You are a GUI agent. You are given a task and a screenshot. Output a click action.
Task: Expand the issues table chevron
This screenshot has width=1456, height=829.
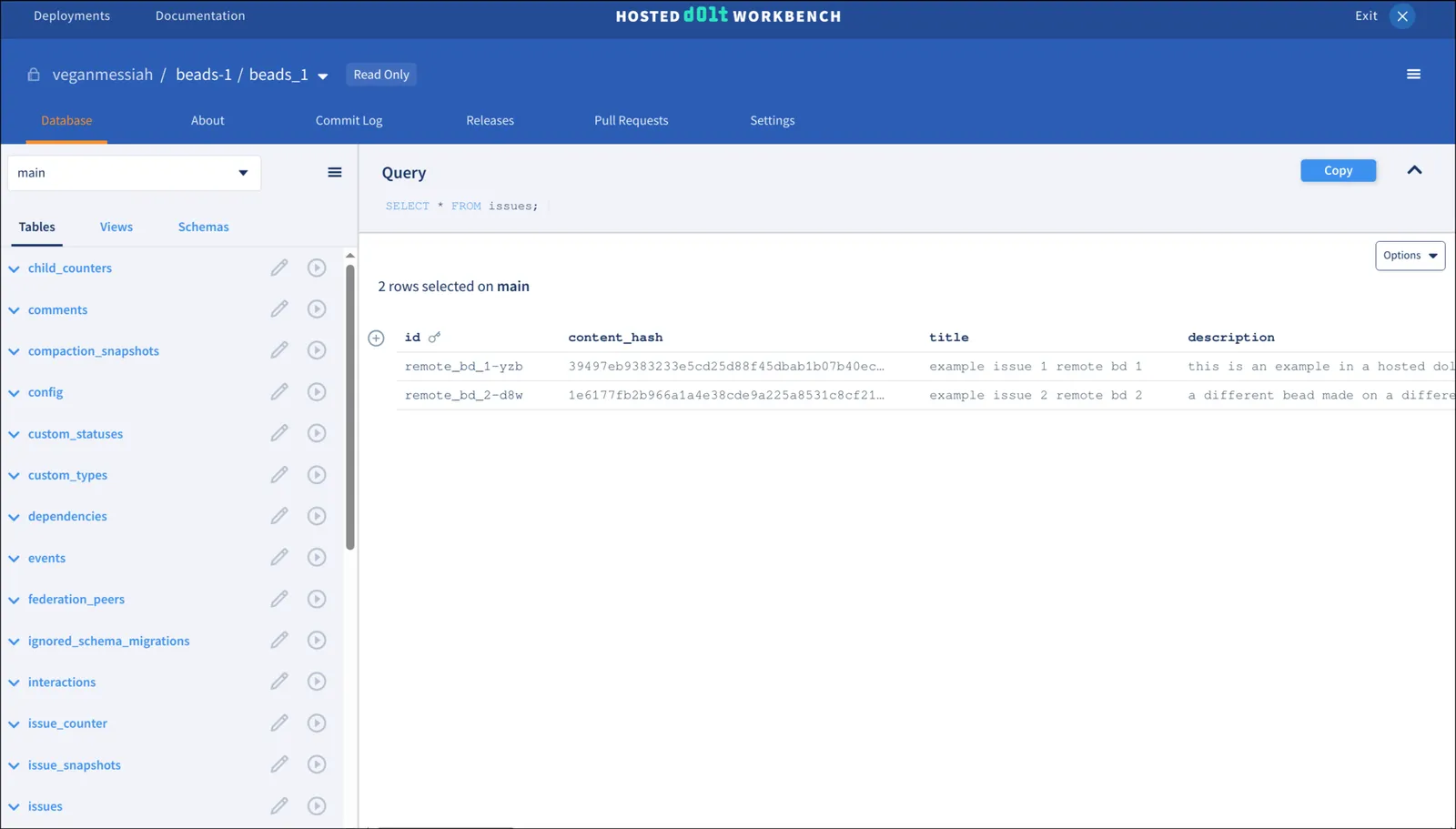coord(15,808)
